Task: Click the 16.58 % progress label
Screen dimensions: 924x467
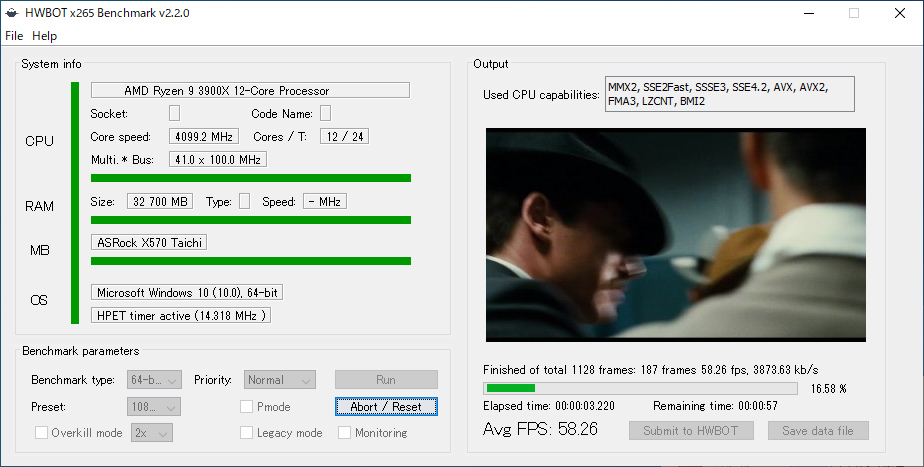Action: 829,389
